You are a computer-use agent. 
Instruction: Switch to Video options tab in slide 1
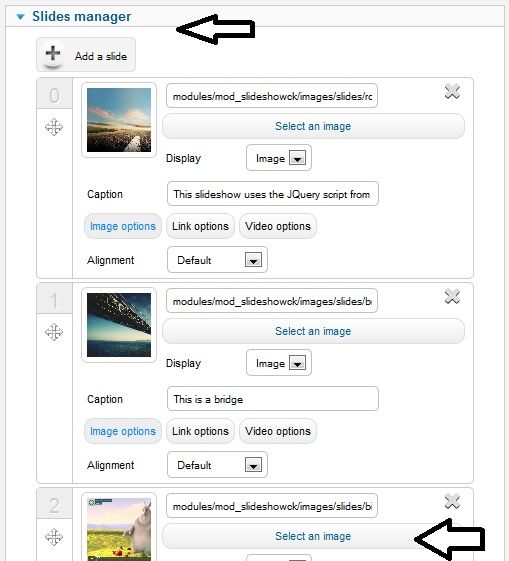278,431
